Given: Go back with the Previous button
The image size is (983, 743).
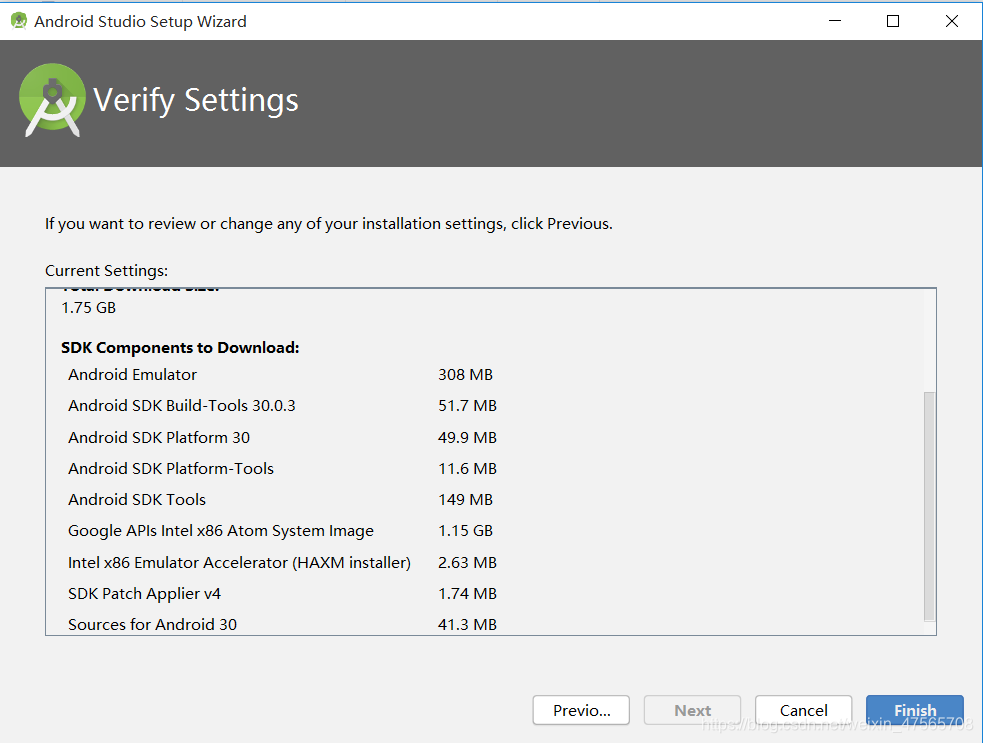Looking at the screenshot, I should tap(581, 710).
